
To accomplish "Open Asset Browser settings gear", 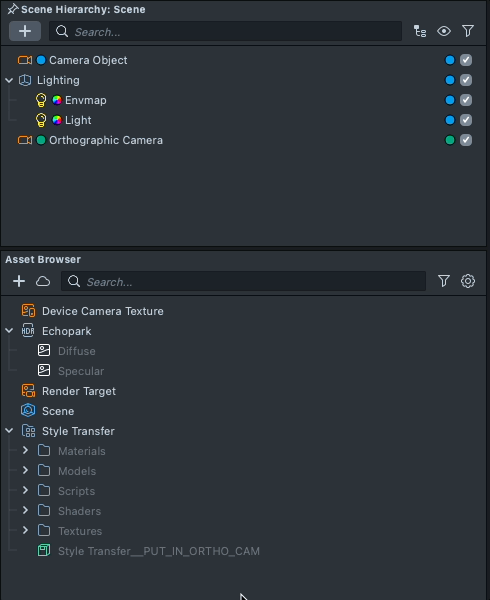I will pyautogui.click(x=468, y=281).
